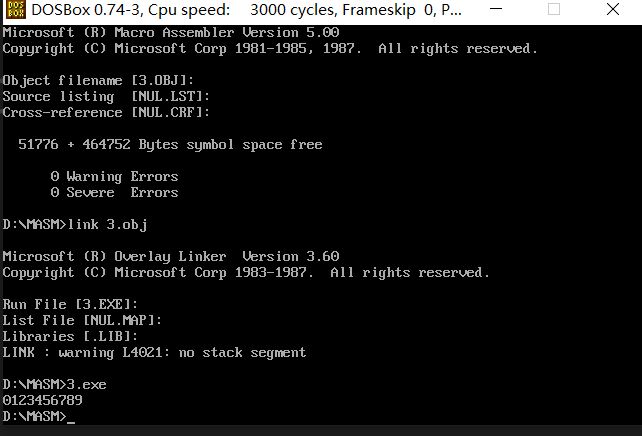
Task: Click the '3.exe' command text
Action: click(x=86, y=384)
